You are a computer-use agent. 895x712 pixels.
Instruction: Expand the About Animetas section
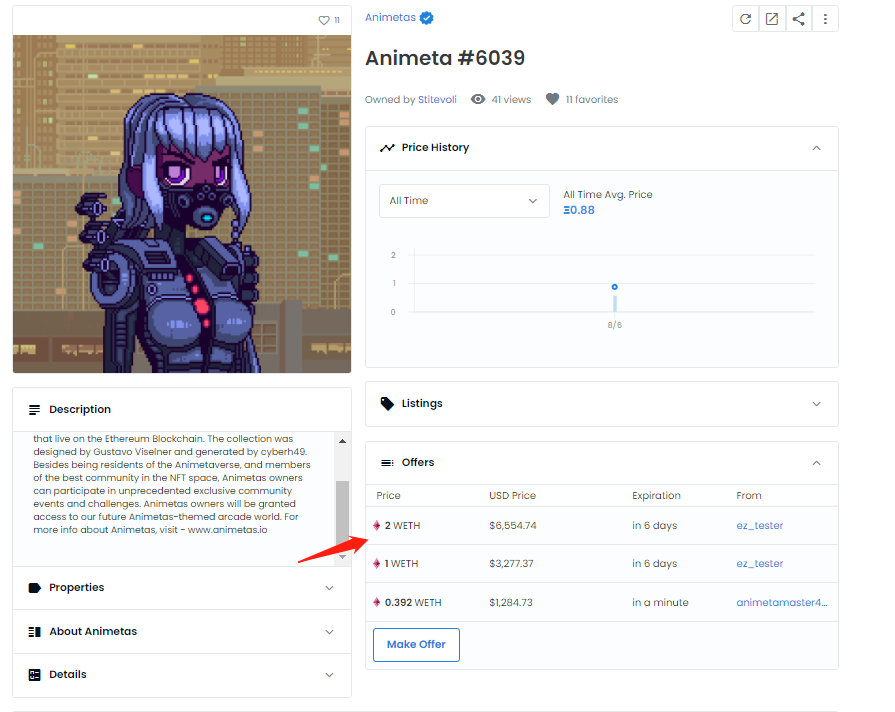[329, 631]
